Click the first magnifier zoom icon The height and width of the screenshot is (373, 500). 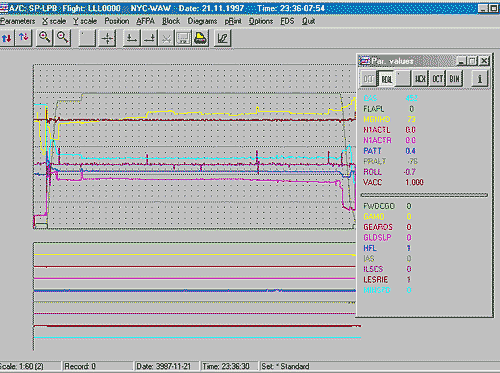(x=45, y=38)
